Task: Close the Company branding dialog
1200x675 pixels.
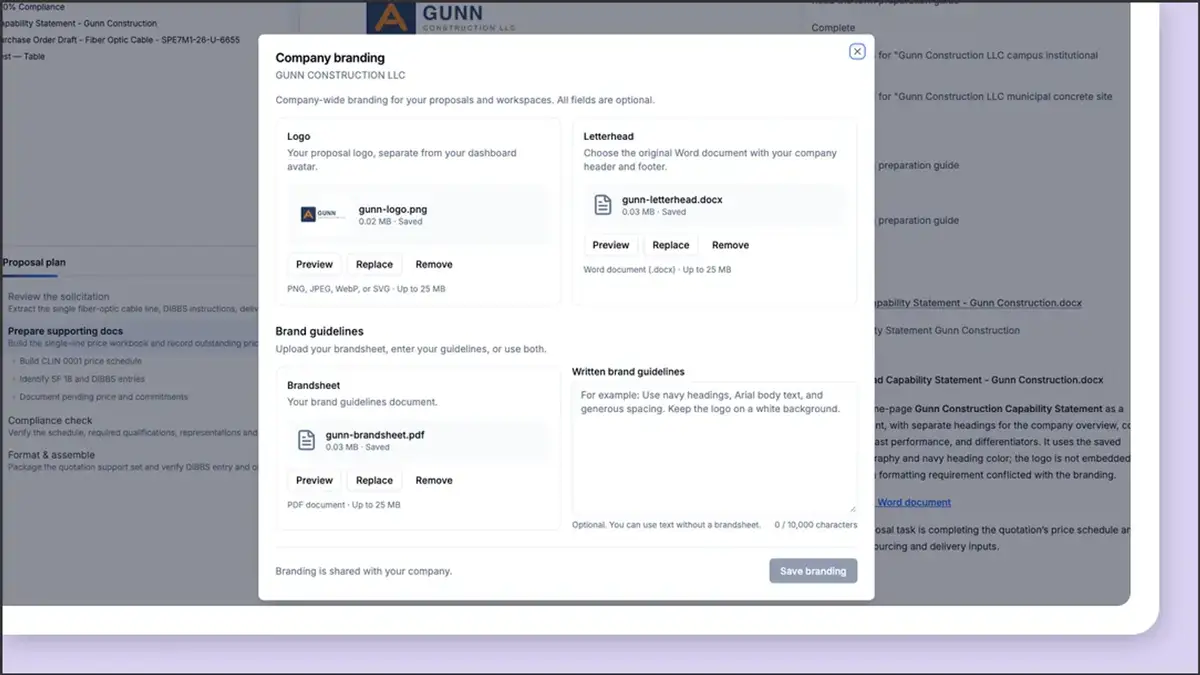Action: 857,52
